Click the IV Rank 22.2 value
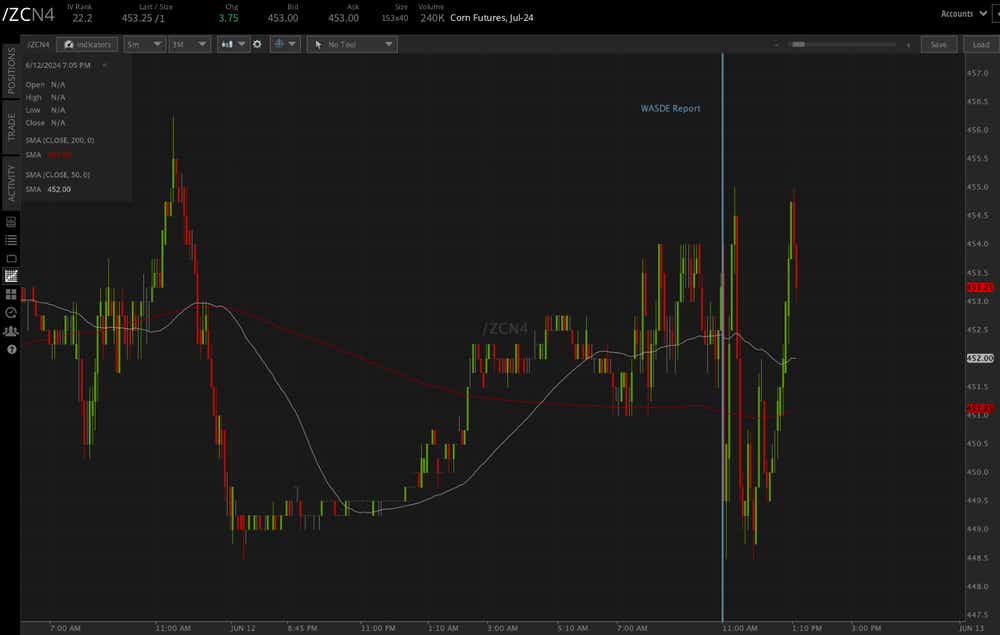Image resolution: width=1000 pixels, height=635 pixels. [x=82, y=18]
